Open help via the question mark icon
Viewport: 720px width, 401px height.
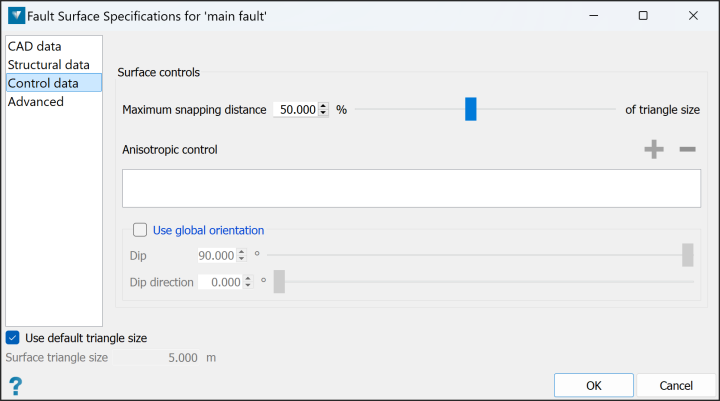coord(15,386)
